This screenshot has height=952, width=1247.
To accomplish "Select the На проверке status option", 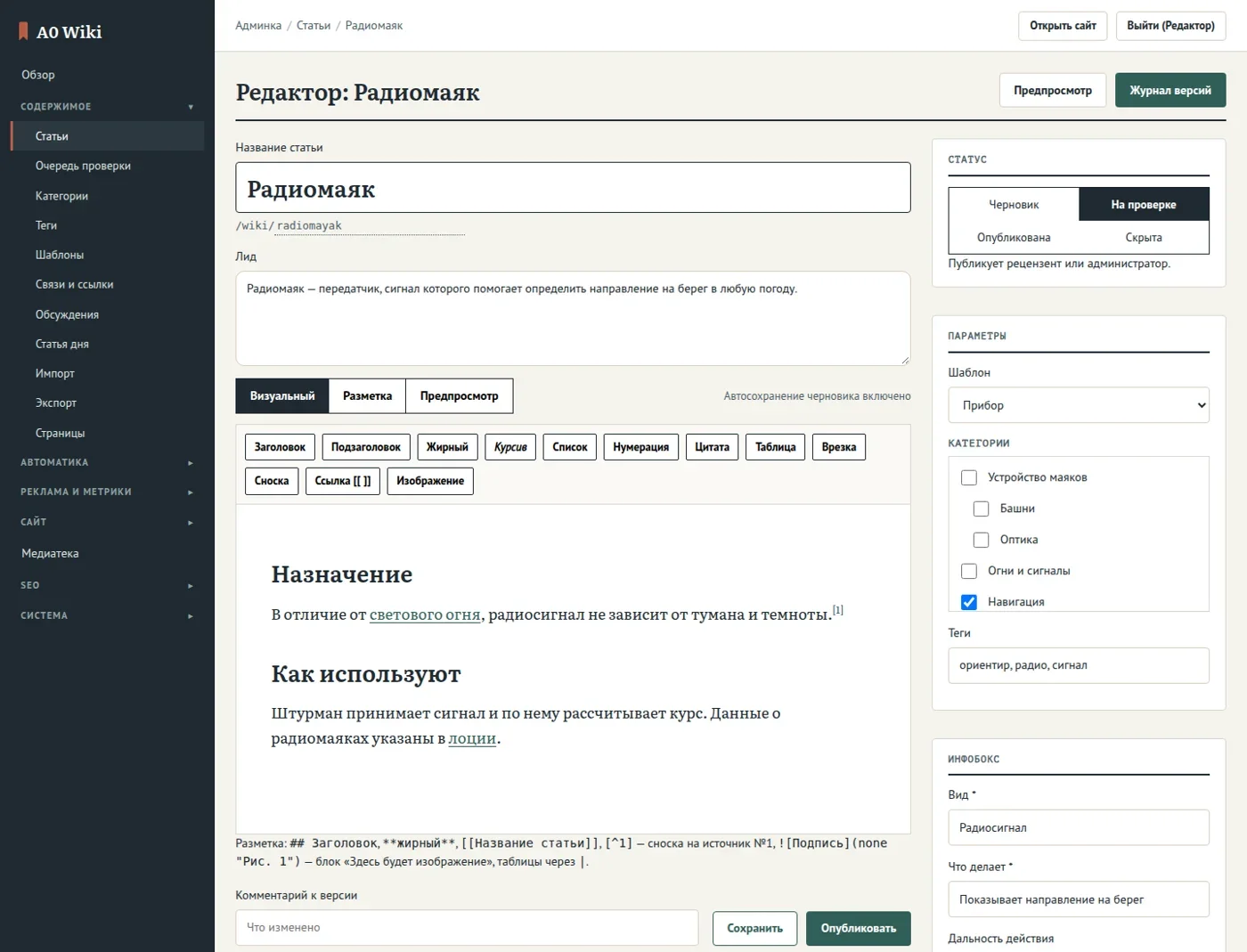I will pos(1144,205).
